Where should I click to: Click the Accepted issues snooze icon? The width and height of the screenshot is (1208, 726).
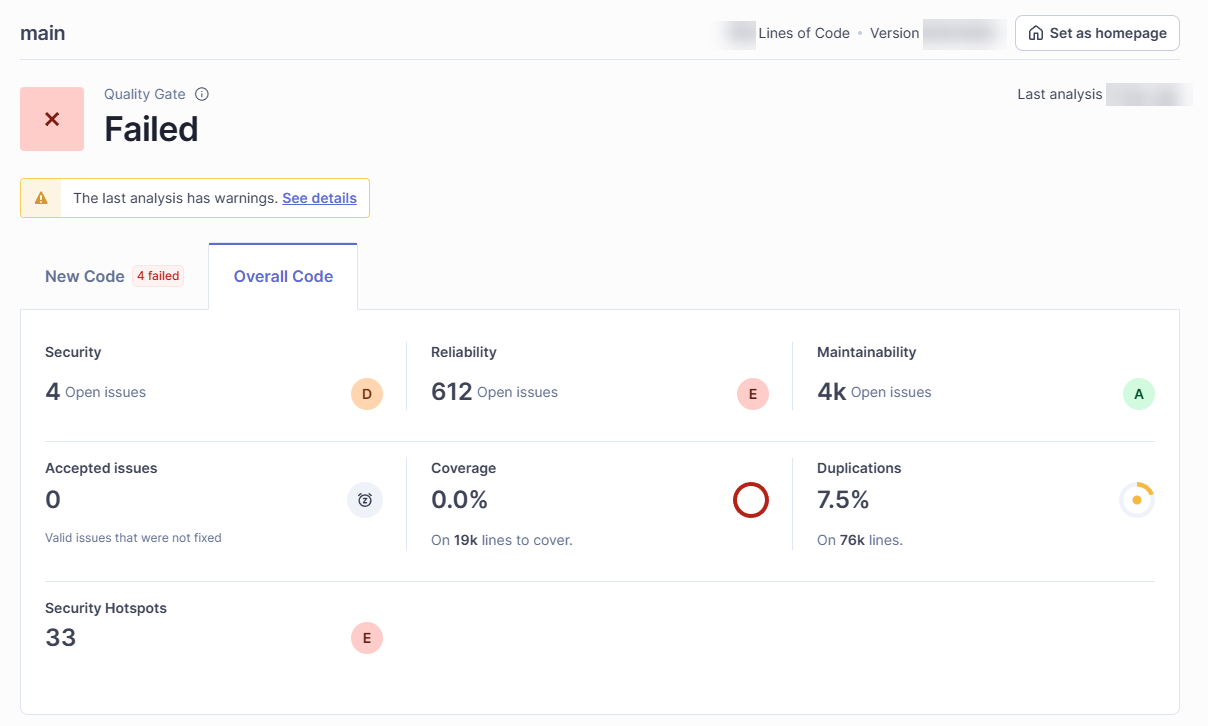[365, 500]
